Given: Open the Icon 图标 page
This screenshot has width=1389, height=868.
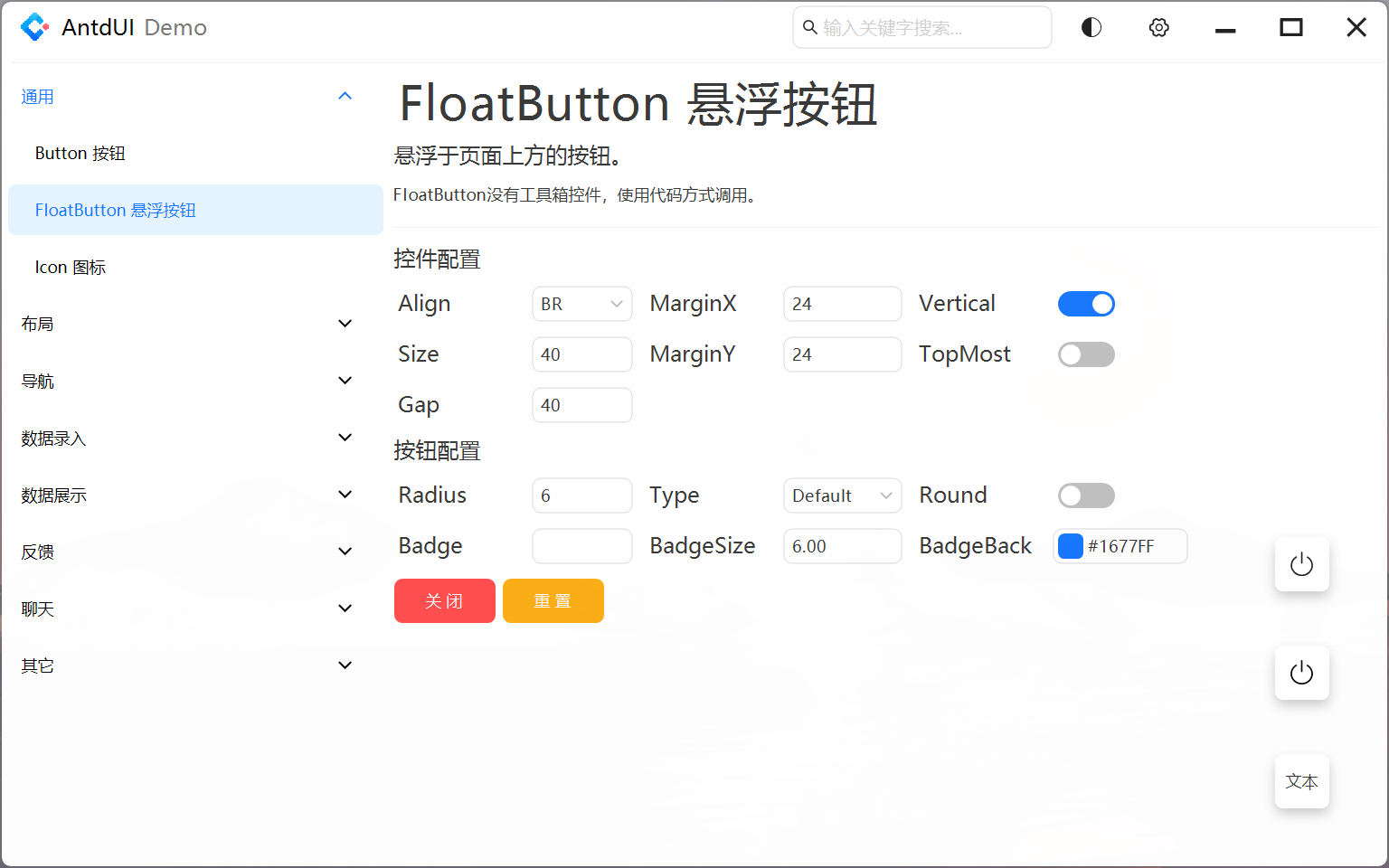Looking at the screenshot, I should tap(70, 266).
